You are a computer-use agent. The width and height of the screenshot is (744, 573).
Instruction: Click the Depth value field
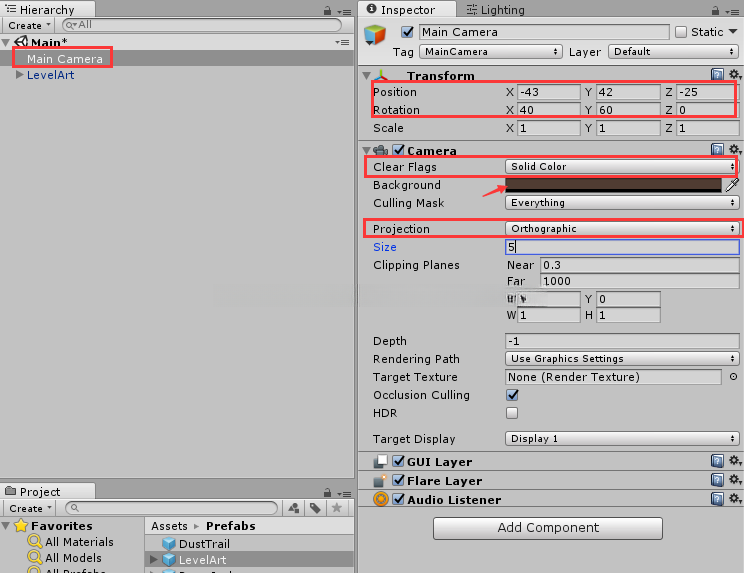622,341
